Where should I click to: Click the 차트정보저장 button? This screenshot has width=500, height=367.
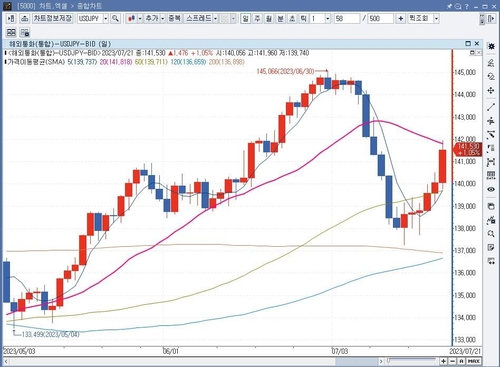52,18
